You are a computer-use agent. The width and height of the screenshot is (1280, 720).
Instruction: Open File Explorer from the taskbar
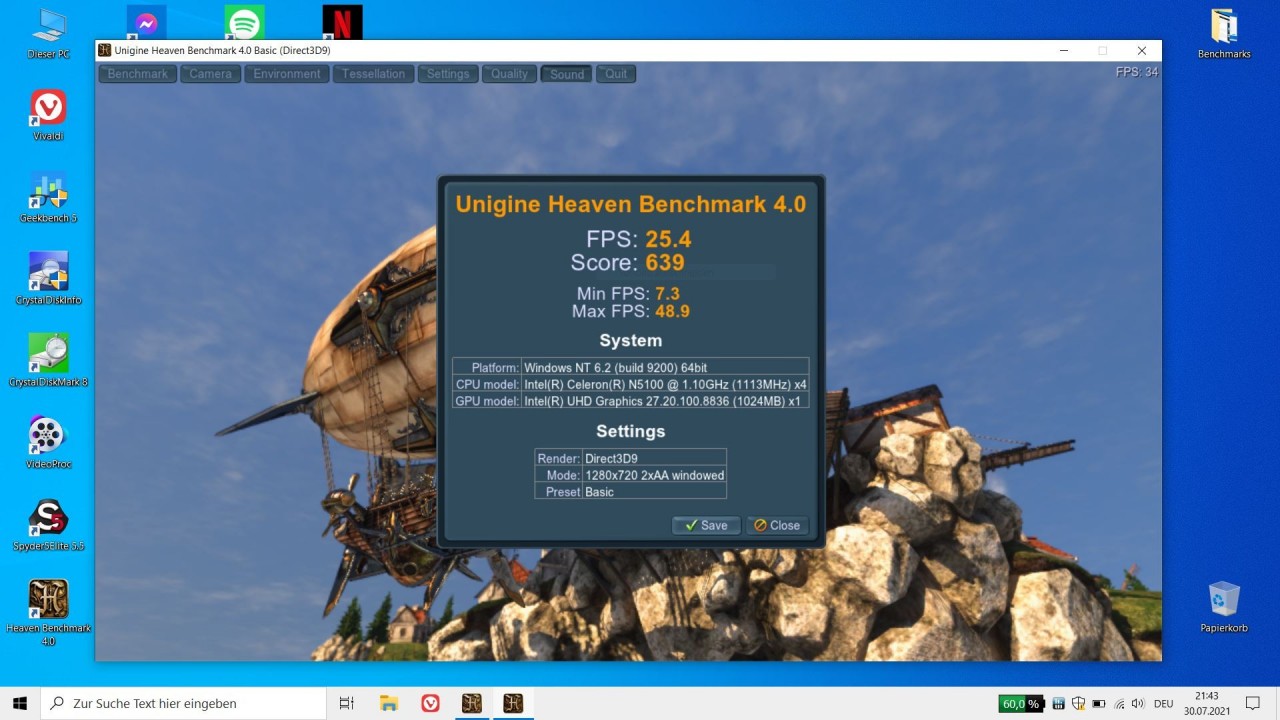tap(389, 703)
